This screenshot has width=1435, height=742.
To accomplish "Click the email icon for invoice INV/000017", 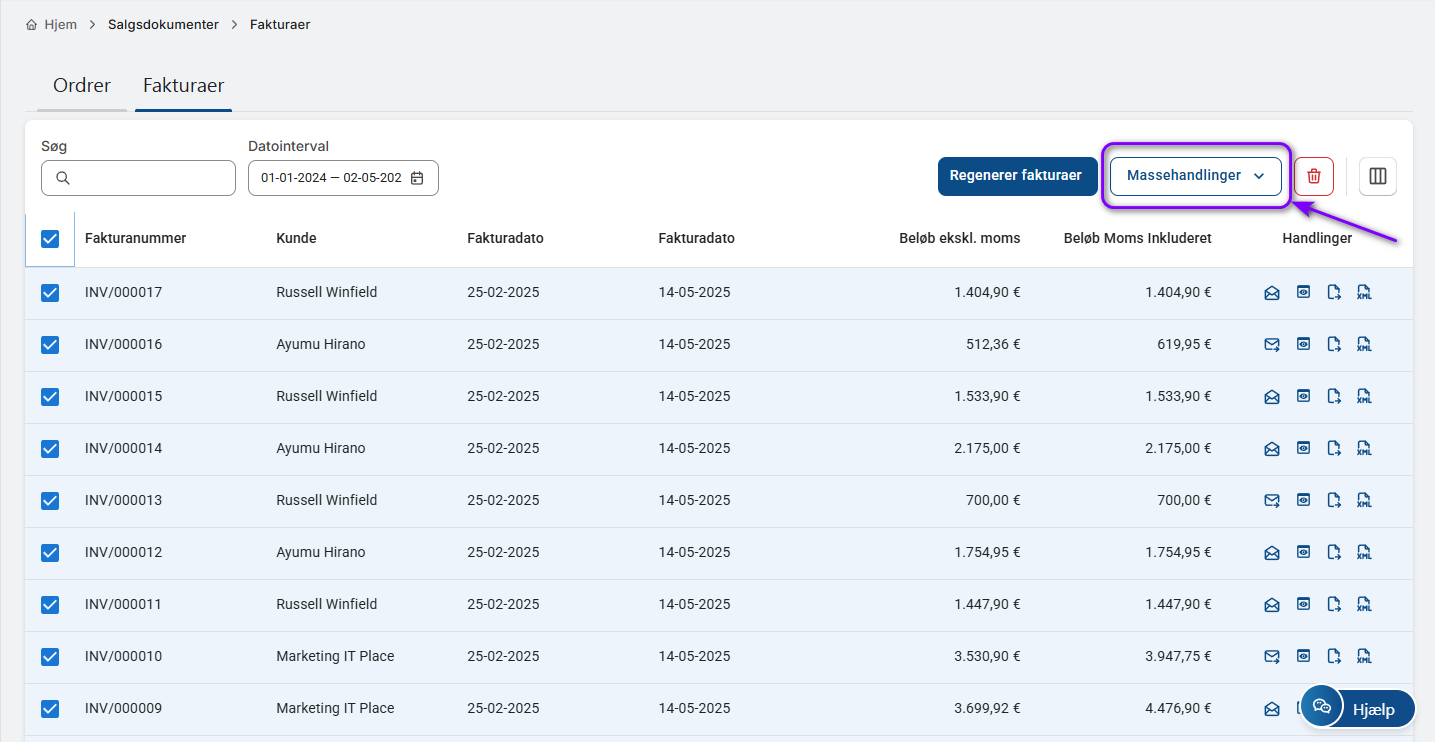I will click(1272, 293).
